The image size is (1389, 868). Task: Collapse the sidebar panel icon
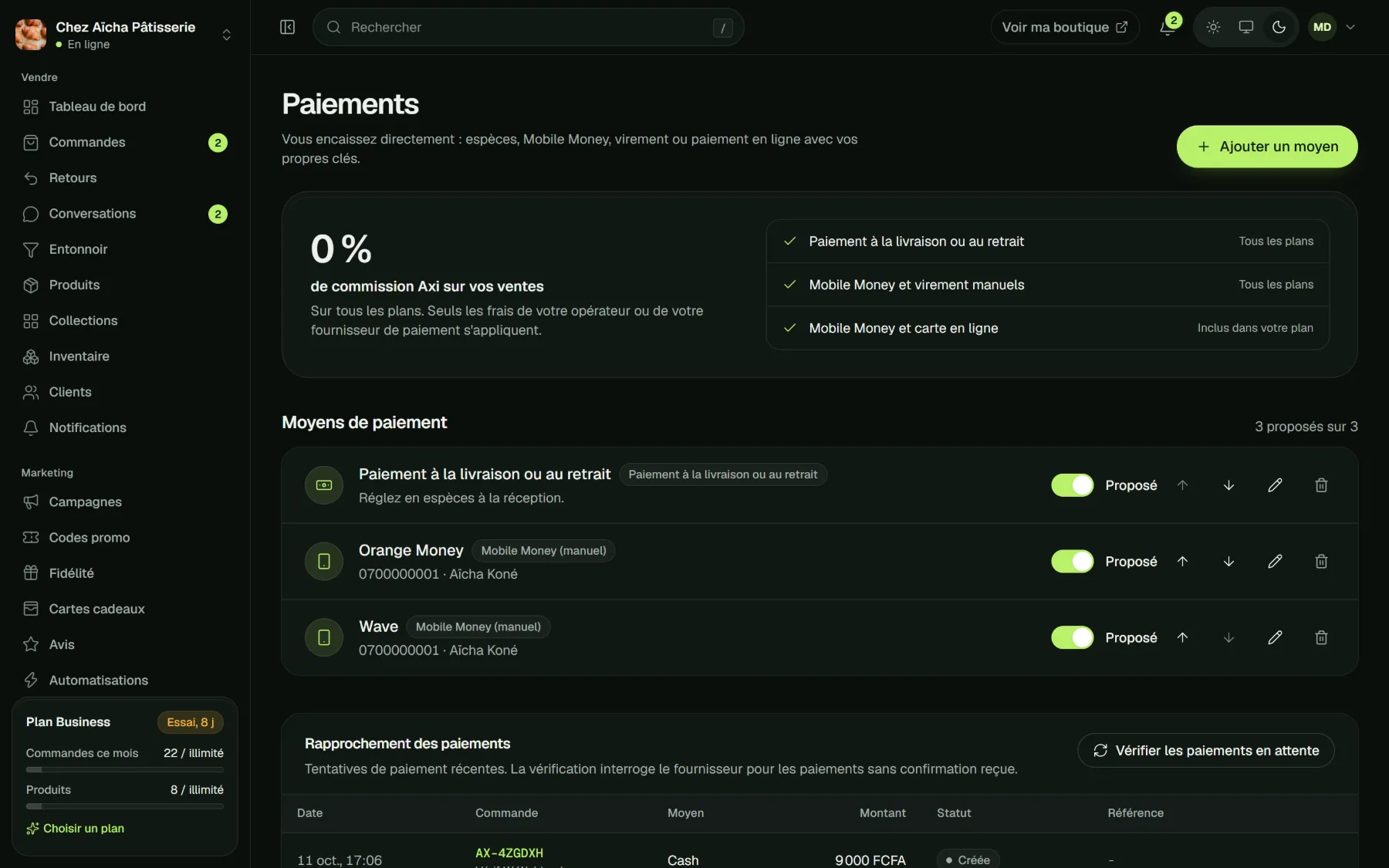point(287,27)
